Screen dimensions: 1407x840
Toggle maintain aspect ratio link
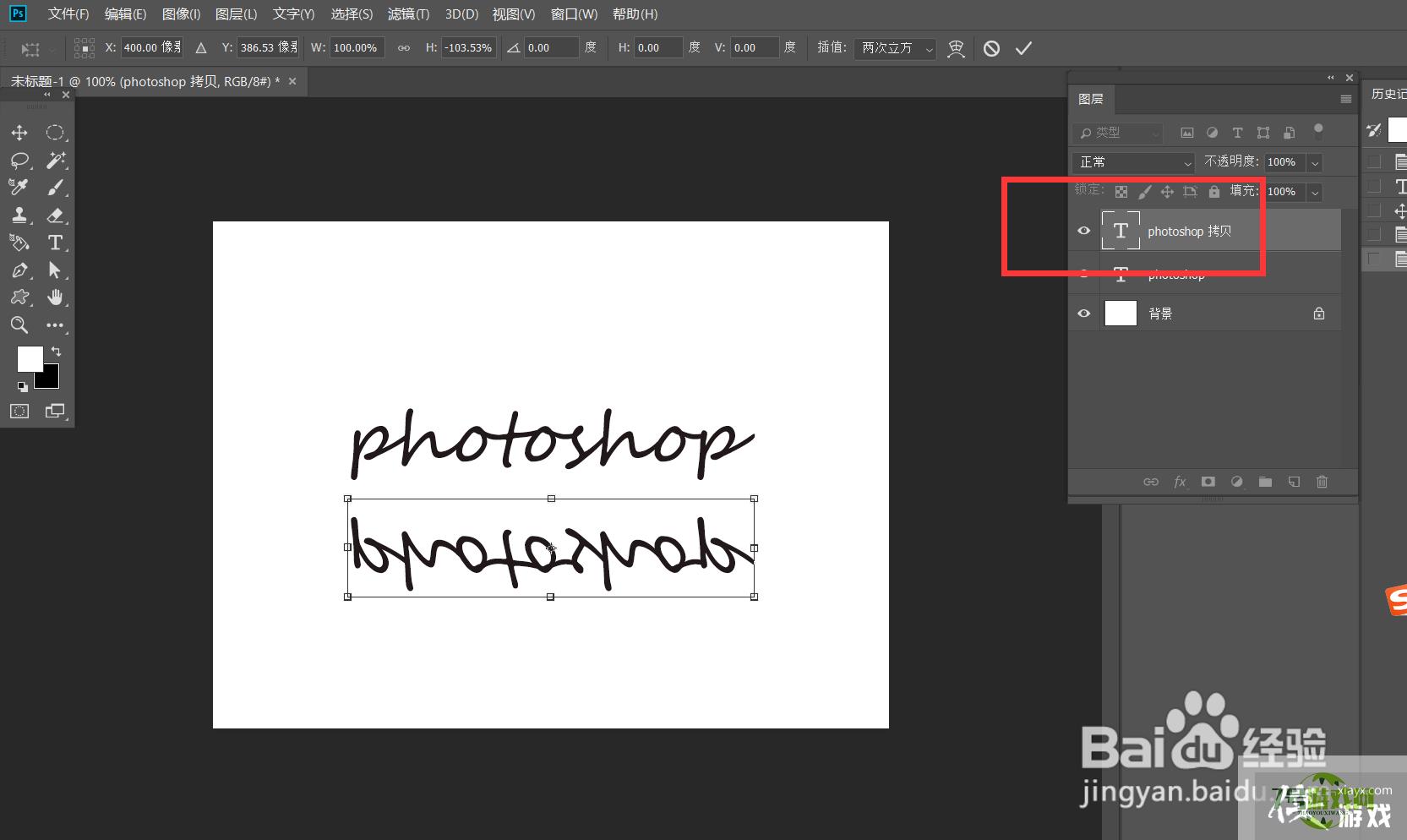pyautogui.click(x=404, y=48)
